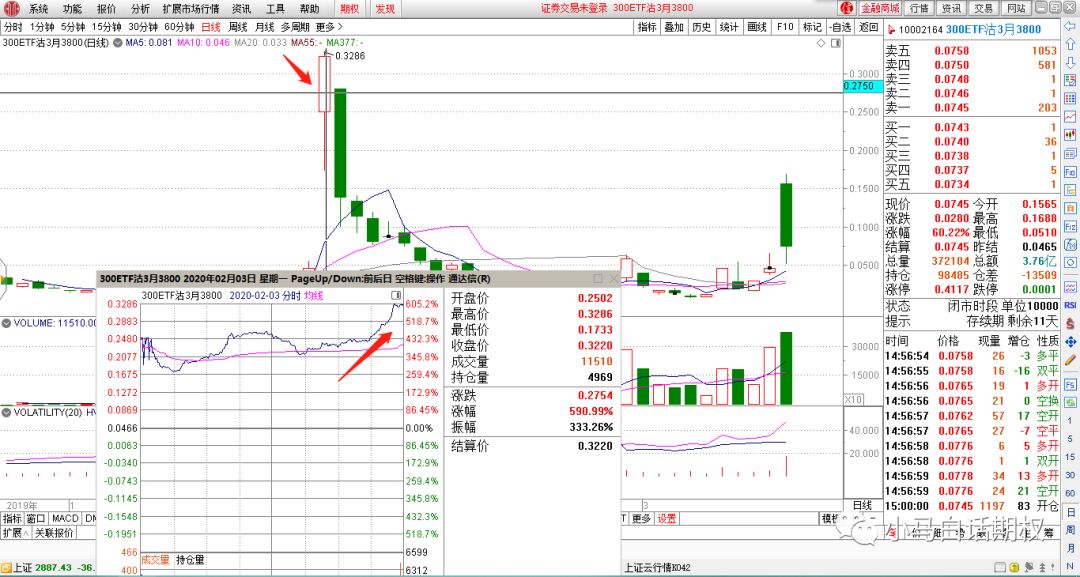This screenshot has height=577, width=1080.
Task: Click the F10 info icon in right sidebar
Action: (x=1070, y=171)
